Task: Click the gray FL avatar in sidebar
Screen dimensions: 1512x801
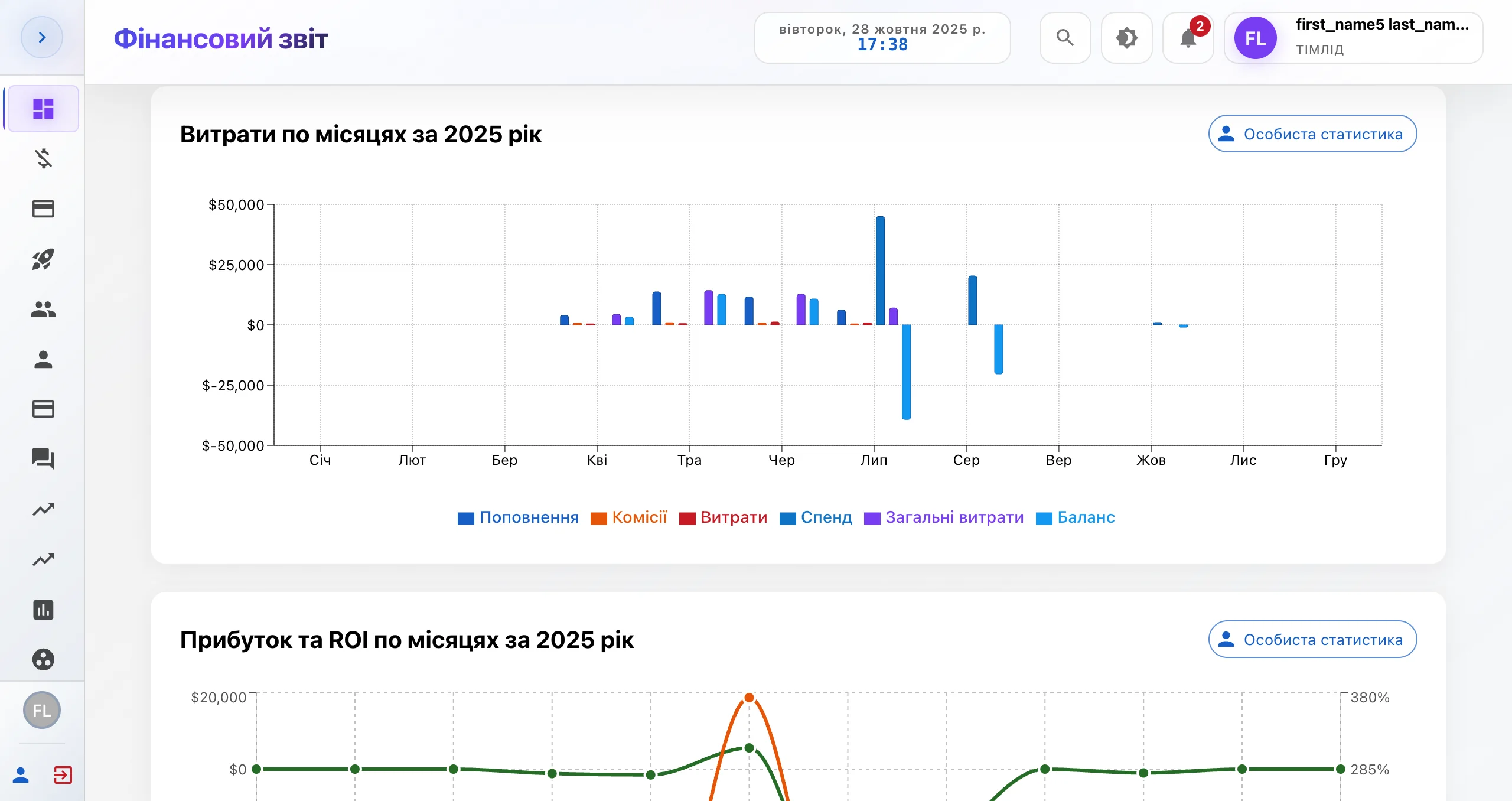Action: click(x=42, y=710)
